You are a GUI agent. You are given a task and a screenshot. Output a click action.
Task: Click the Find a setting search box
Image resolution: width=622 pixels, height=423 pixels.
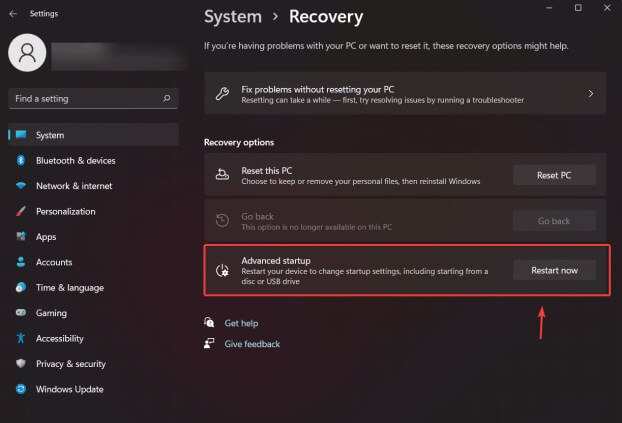pos(85,99)
